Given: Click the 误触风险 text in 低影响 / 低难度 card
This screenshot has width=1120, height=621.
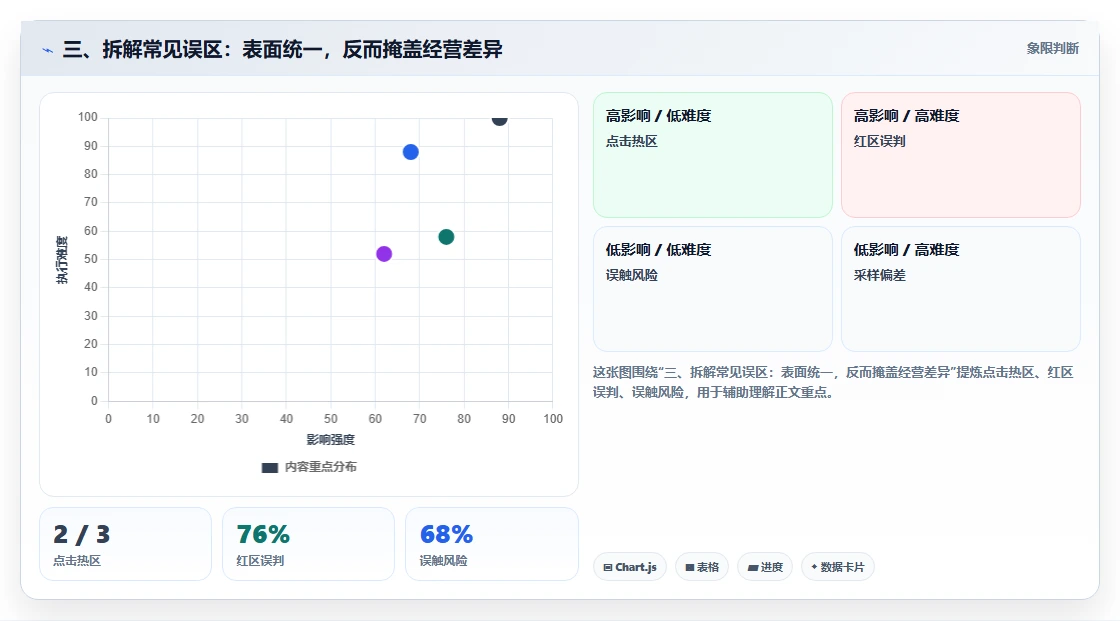Looking at the screenshot, I should tap(631, 275).
